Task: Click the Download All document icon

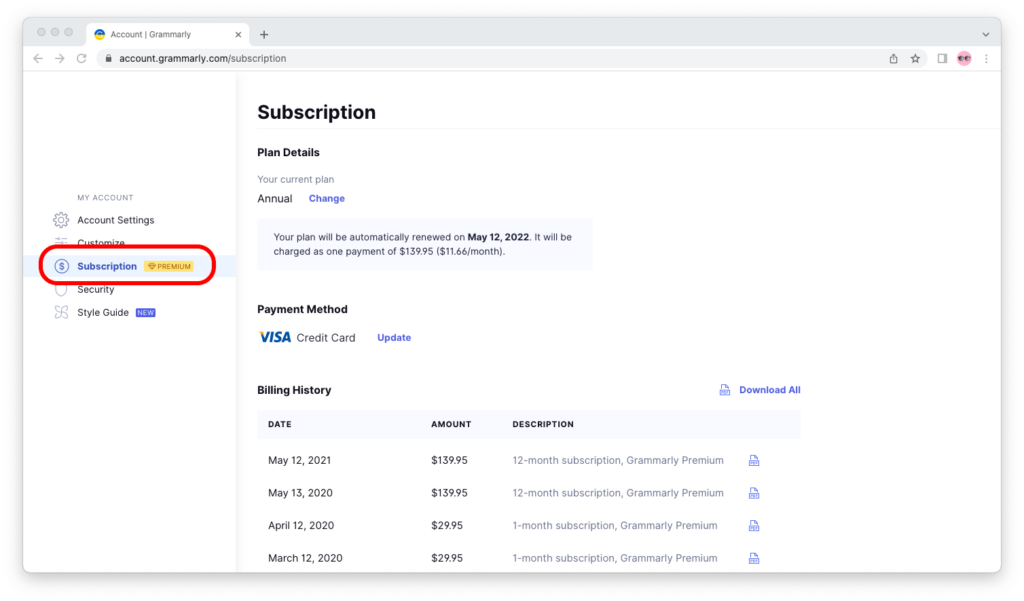Action: tap(725, 390)
